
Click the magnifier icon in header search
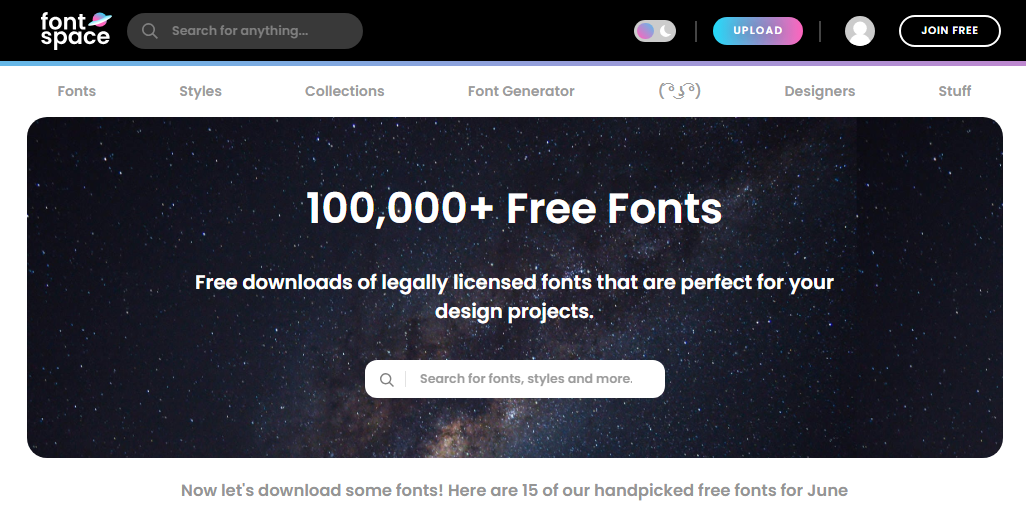(149, 31)
